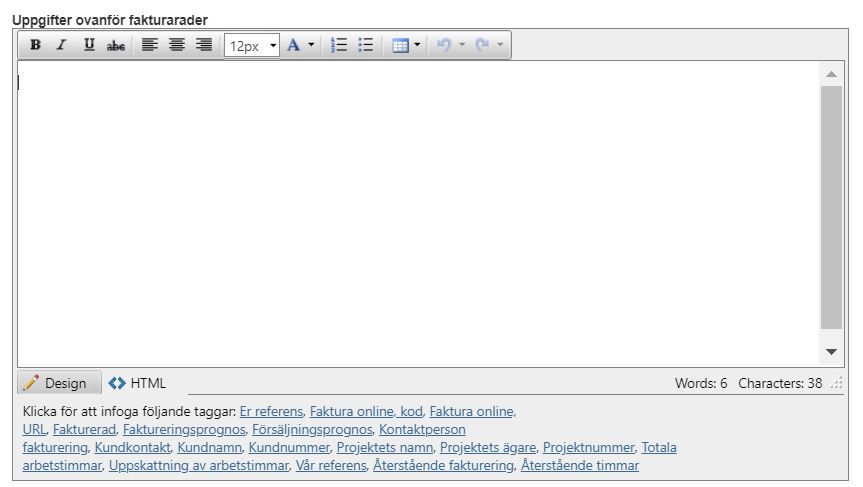The height and width of the screenshot is (487, 863).
Task: Toggle underline formatting
Action: tap(89, 45)
